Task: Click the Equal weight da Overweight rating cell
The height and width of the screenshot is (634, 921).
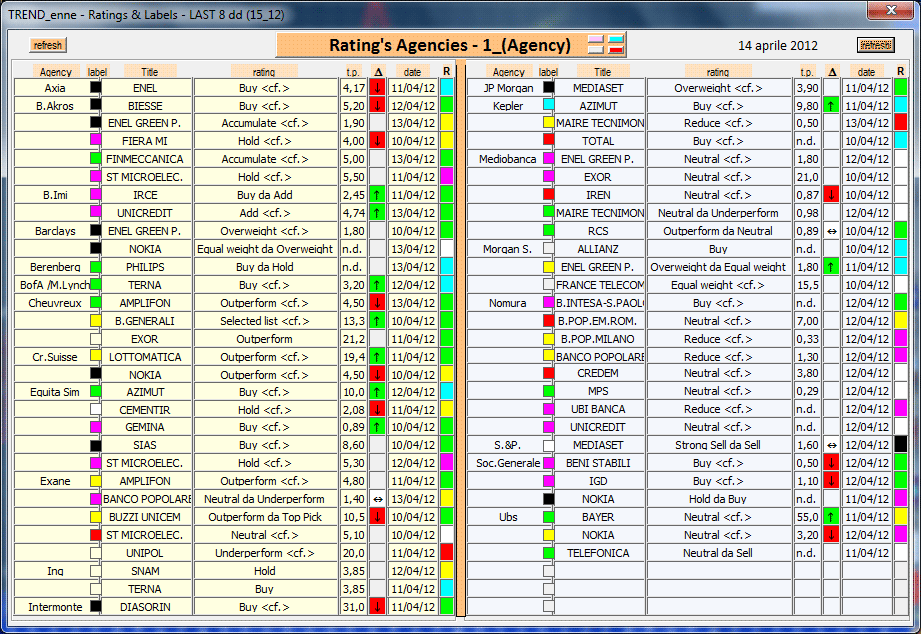Action: pyautogui.click(x=265, y=249)
